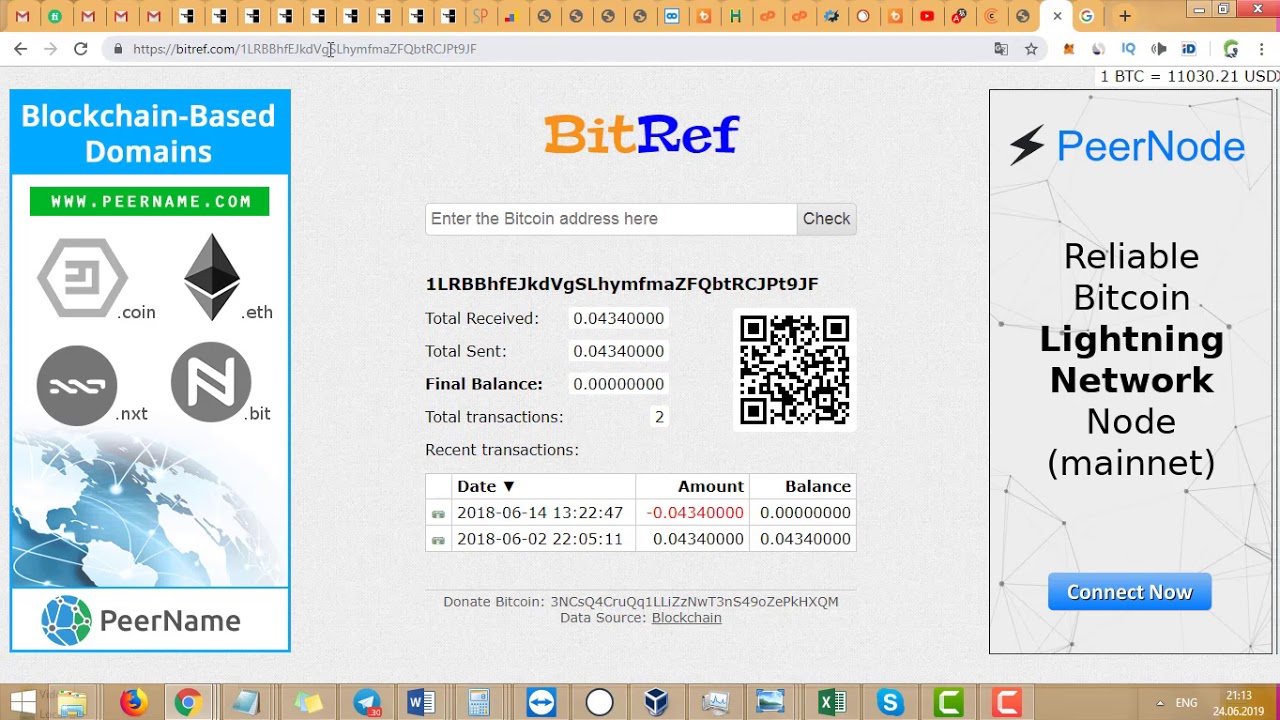View site info via the padlock icon
1280x720 pixels.
coord(118,48)
